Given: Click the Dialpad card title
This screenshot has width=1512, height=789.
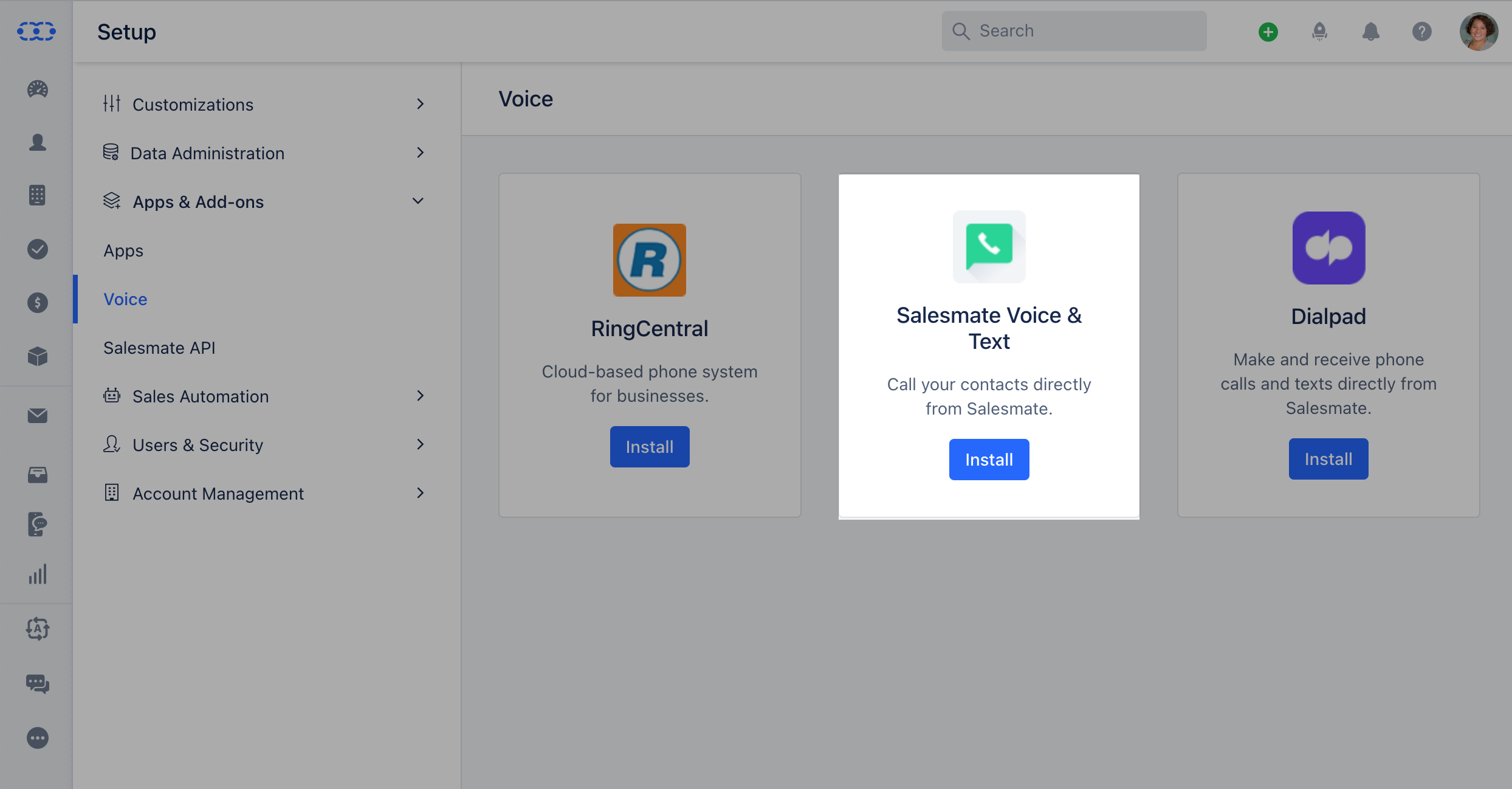Looking at the screenshot, I should [1328, 317].
